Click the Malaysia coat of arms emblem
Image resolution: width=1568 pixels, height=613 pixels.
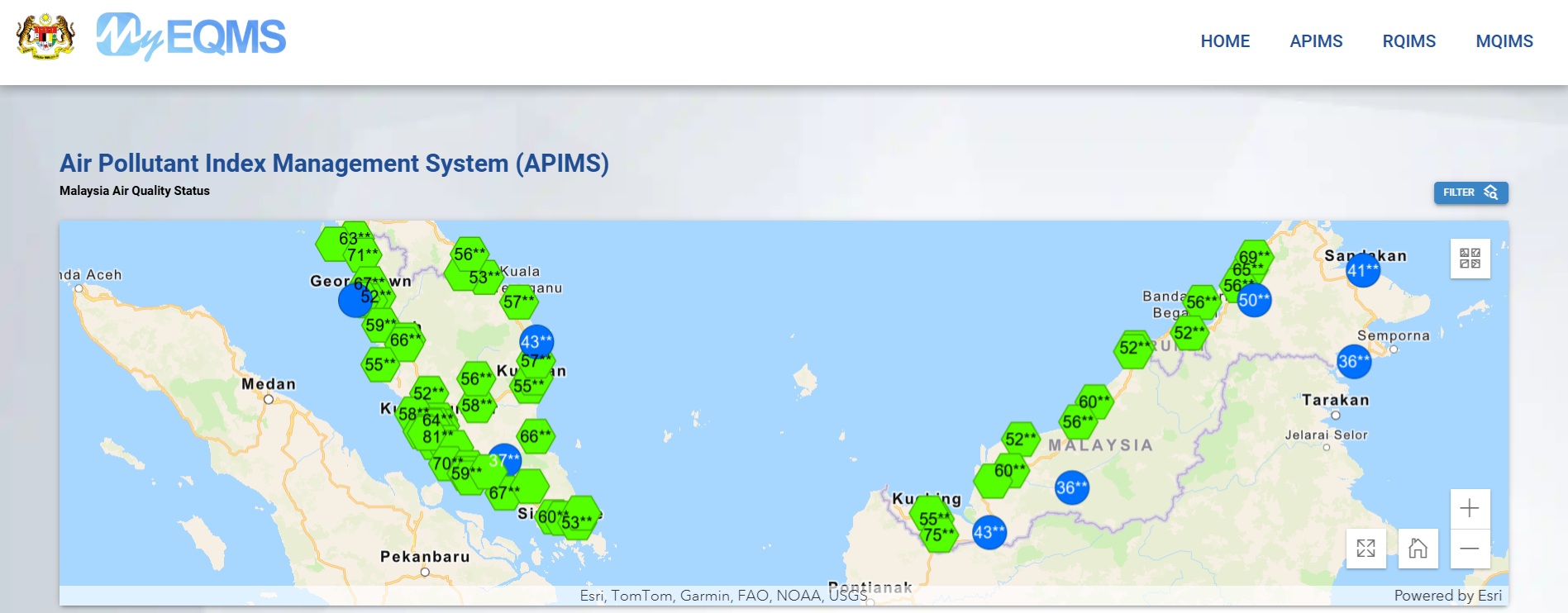coord(45,36)
